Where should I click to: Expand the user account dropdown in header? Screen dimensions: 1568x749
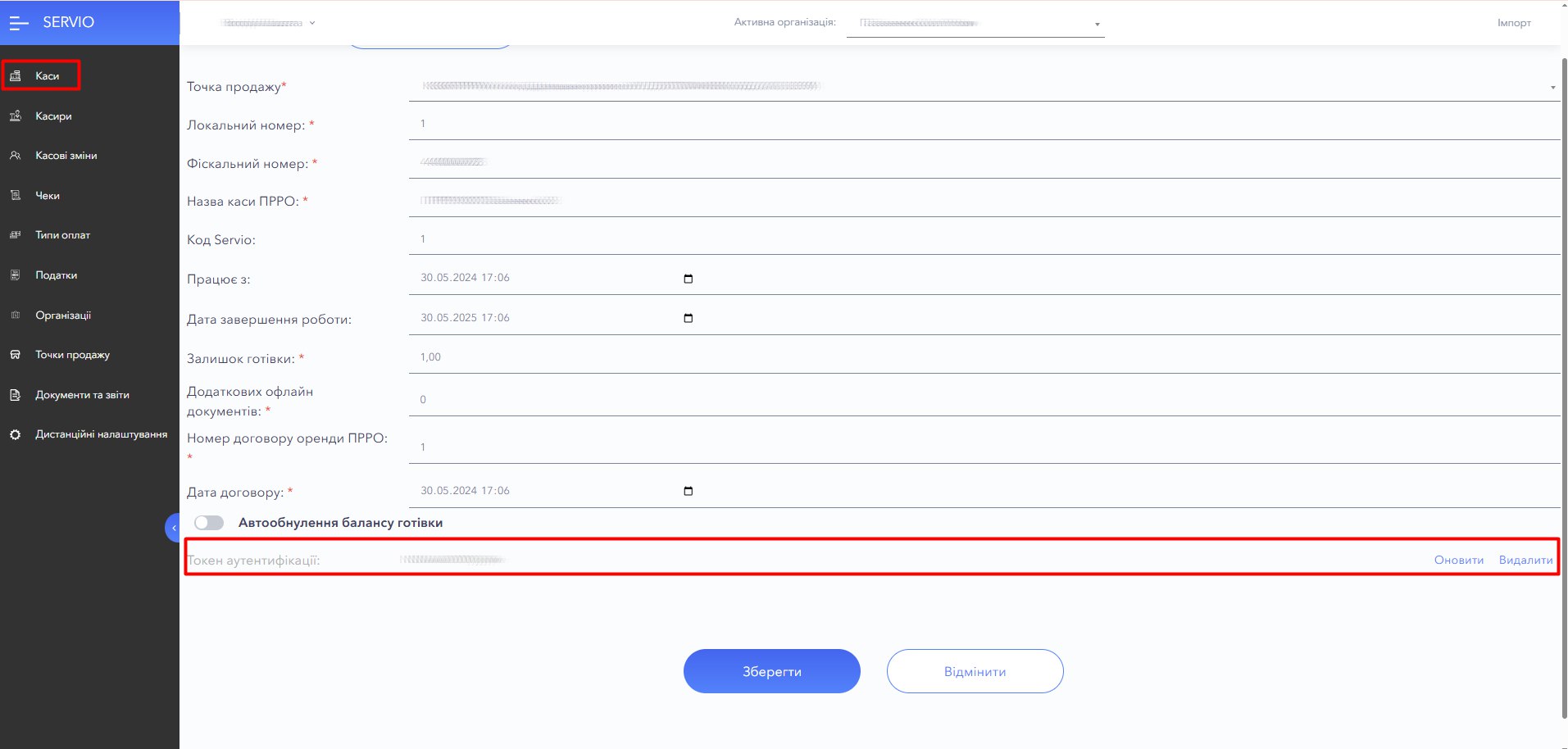[x=312, y=23]
